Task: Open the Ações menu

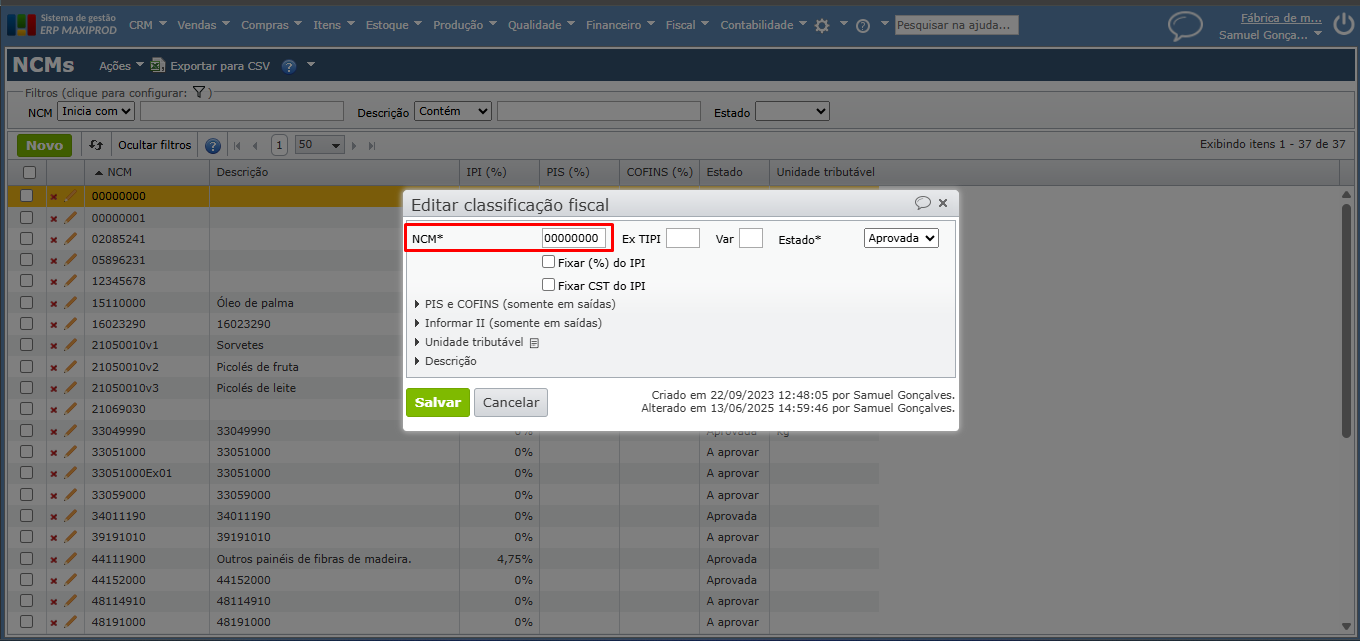Action: tap(121, 66)
